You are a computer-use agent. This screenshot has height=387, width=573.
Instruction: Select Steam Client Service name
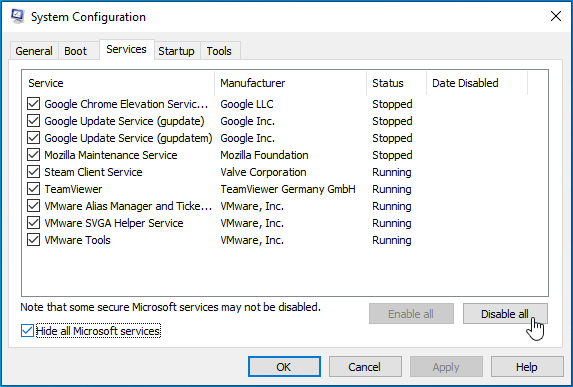pos(93,172)
